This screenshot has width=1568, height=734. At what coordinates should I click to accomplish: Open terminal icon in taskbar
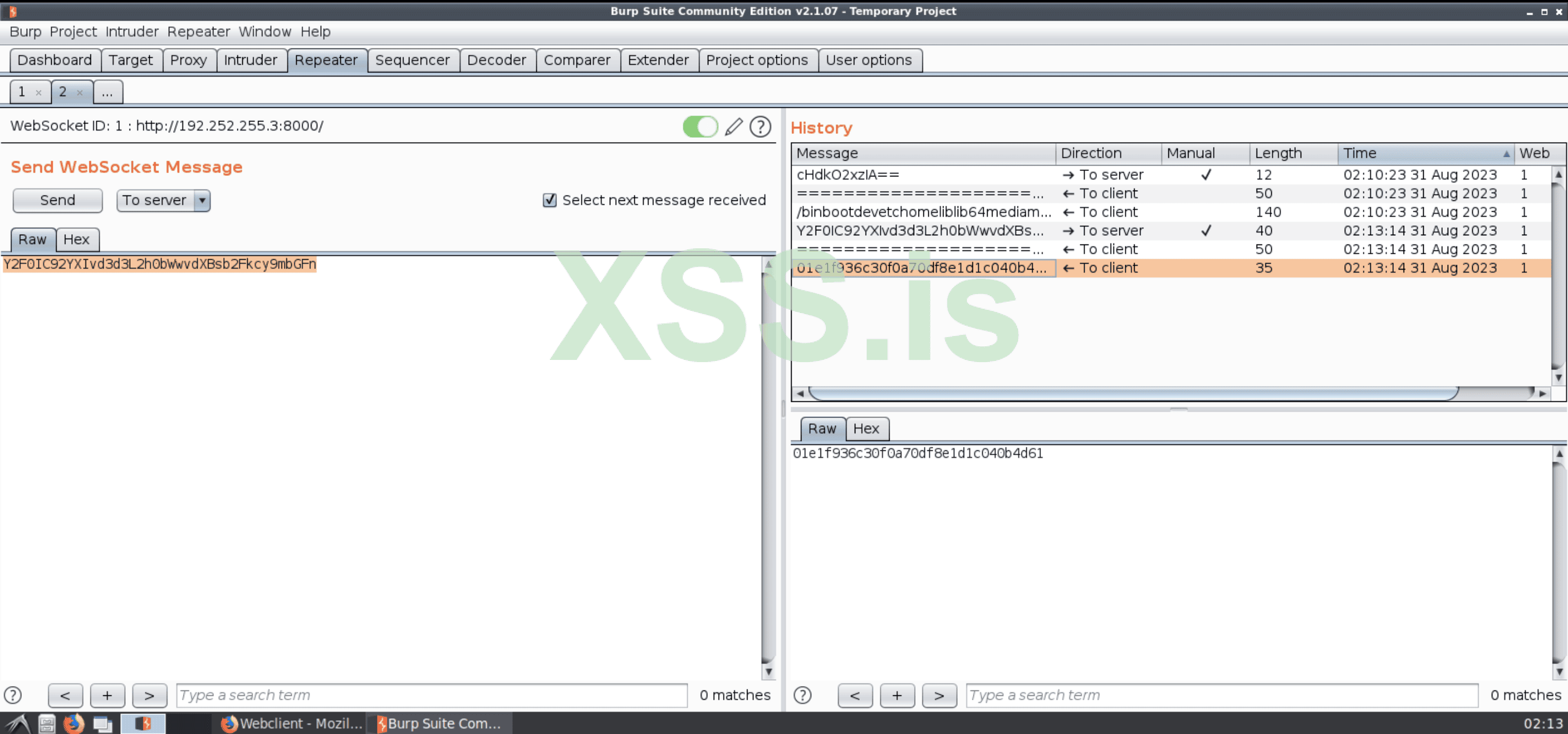click(x=102, y=723)
